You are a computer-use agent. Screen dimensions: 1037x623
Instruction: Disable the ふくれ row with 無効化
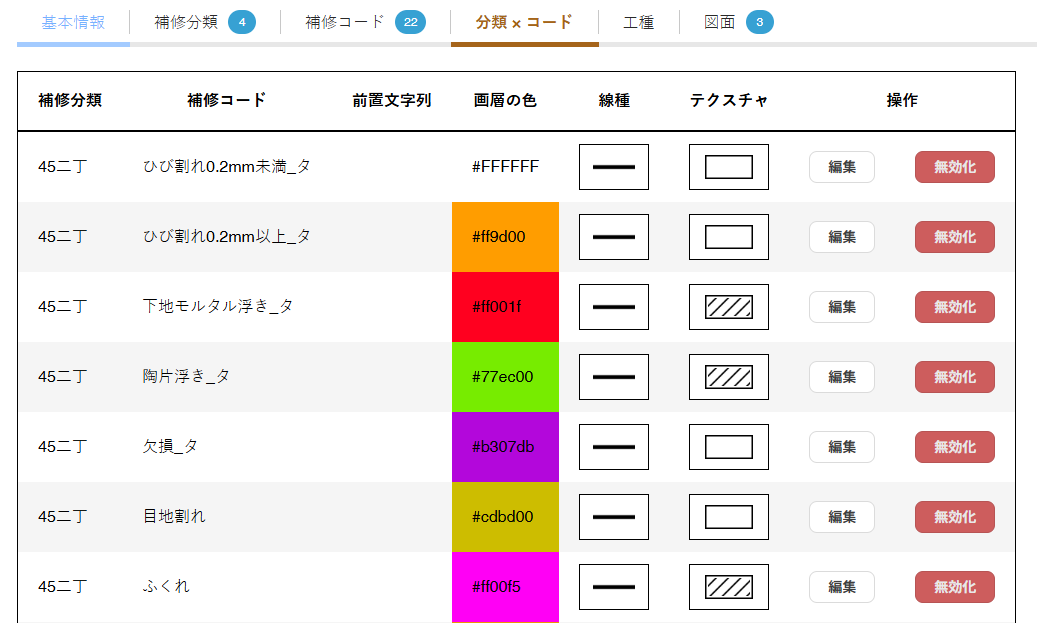[x=954, y=587]
